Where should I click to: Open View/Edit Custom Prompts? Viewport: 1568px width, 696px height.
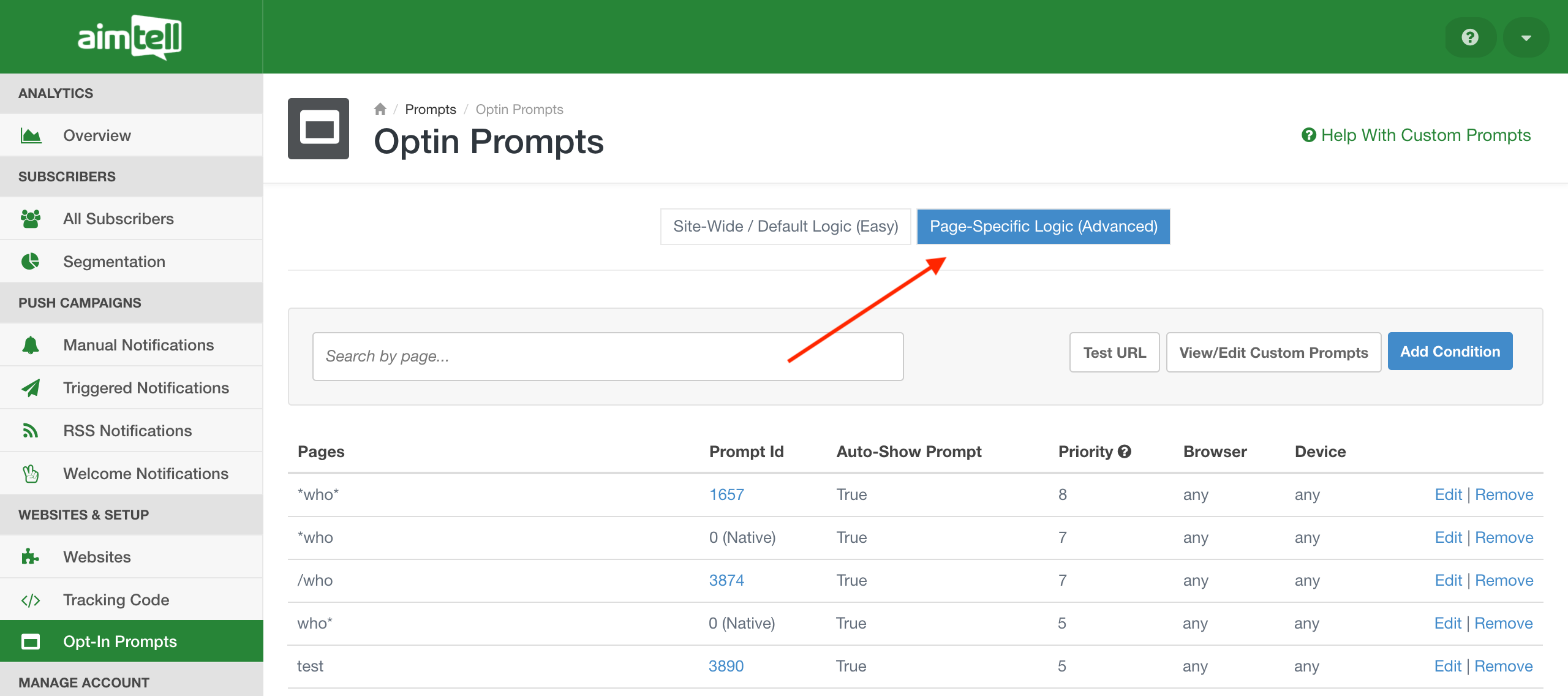pyautogui.click(x=1273, y=353)
